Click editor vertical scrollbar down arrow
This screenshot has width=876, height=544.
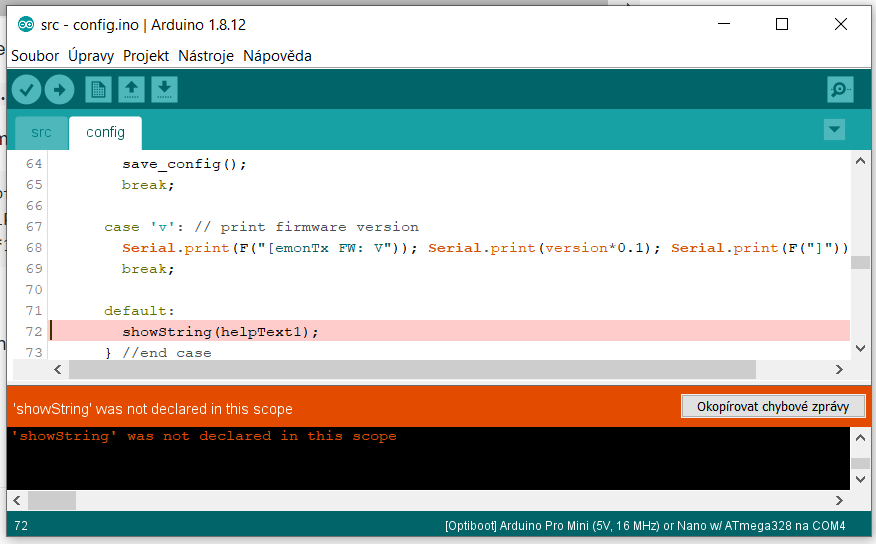[x=859, y=348]
